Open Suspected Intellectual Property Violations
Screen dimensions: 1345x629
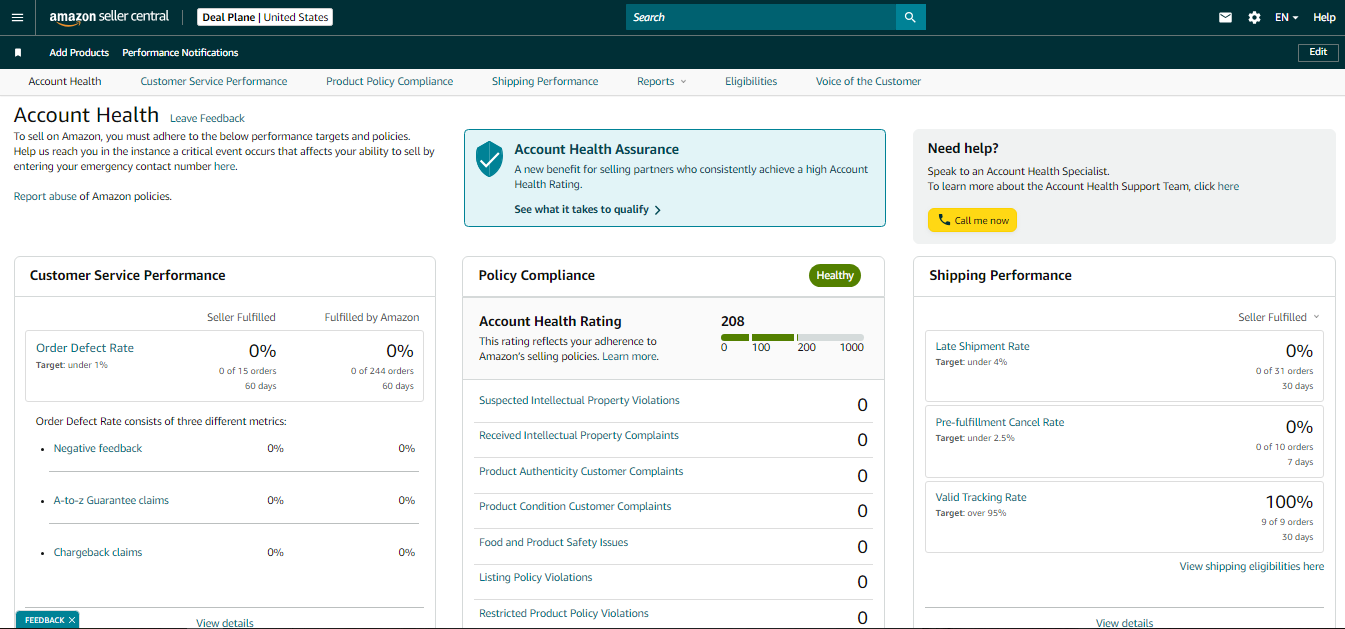pos(579,400)
